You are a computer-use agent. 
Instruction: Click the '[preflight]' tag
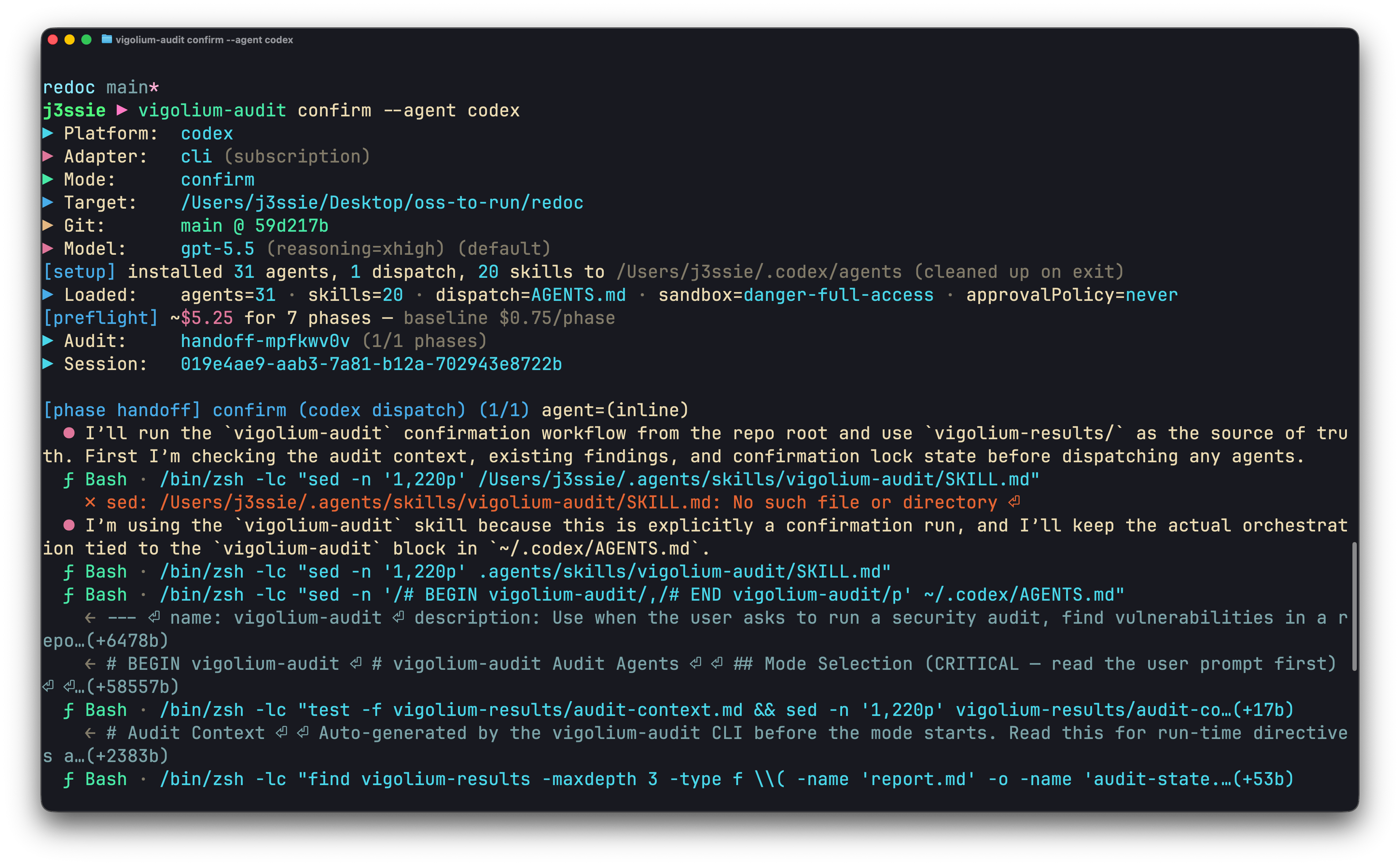[x=101, y=318]
